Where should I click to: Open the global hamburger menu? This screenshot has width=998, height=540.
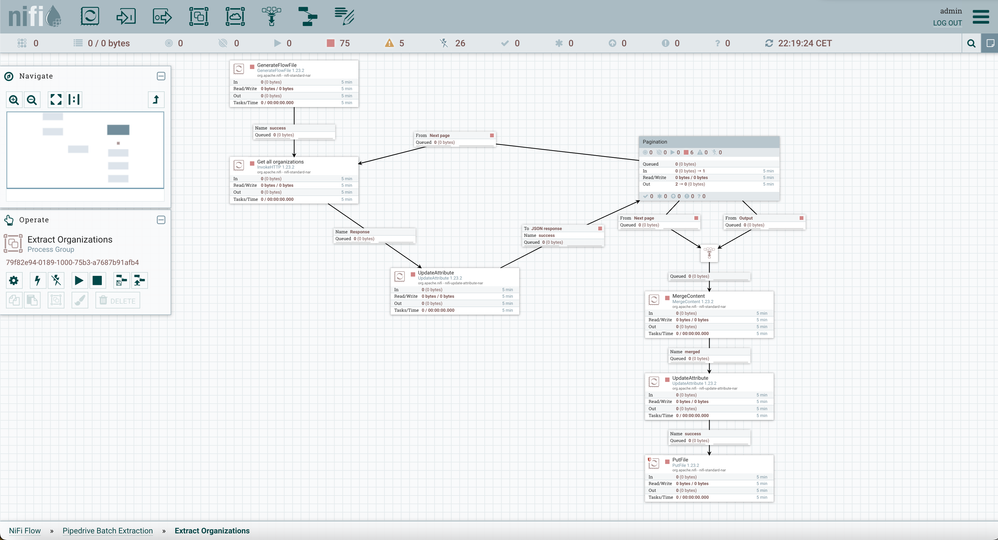980,16
